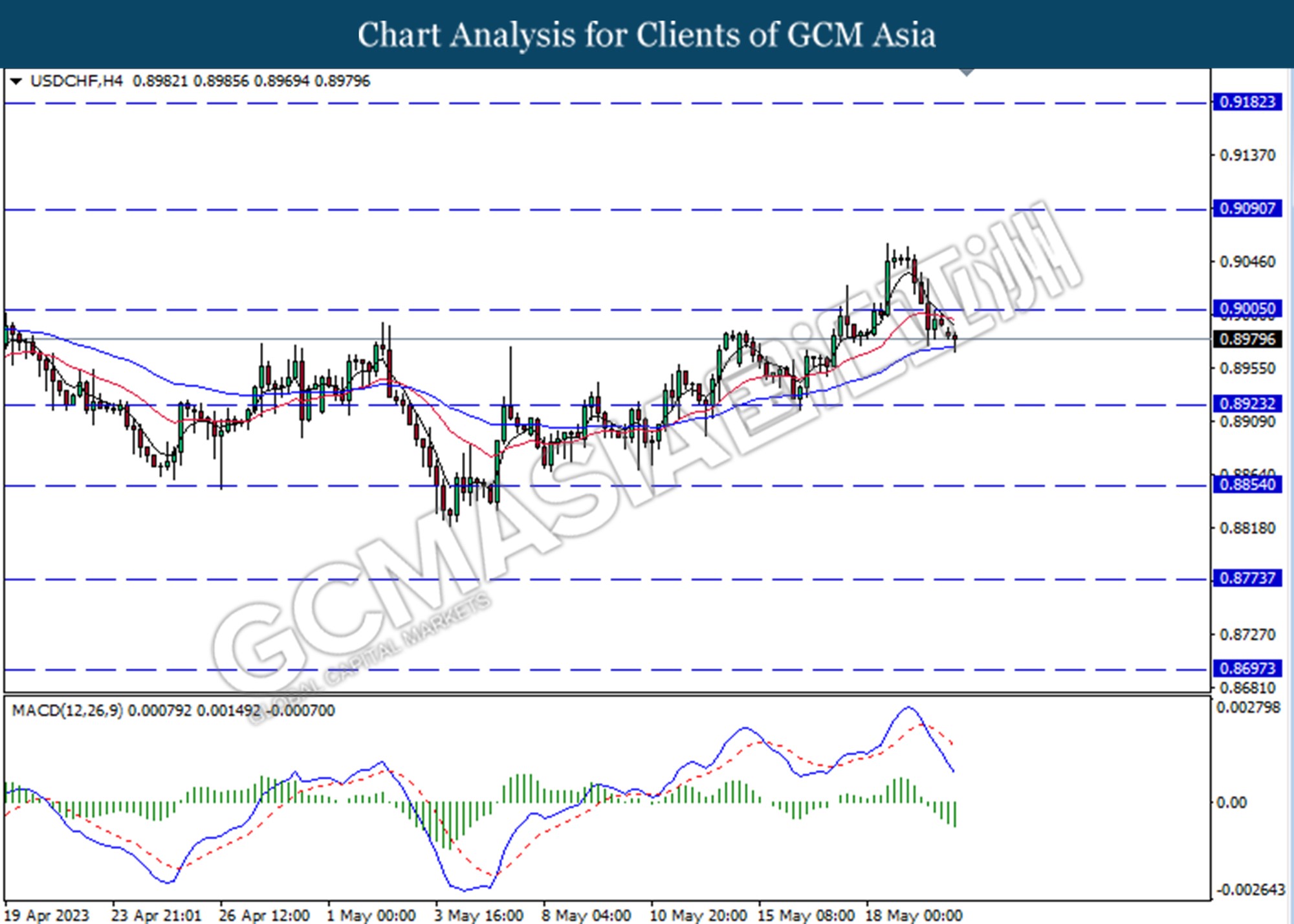The image size is (1294, 924).
Task: Click the 26 Apr 12:00 time label
Action: (x=264, y=916)
